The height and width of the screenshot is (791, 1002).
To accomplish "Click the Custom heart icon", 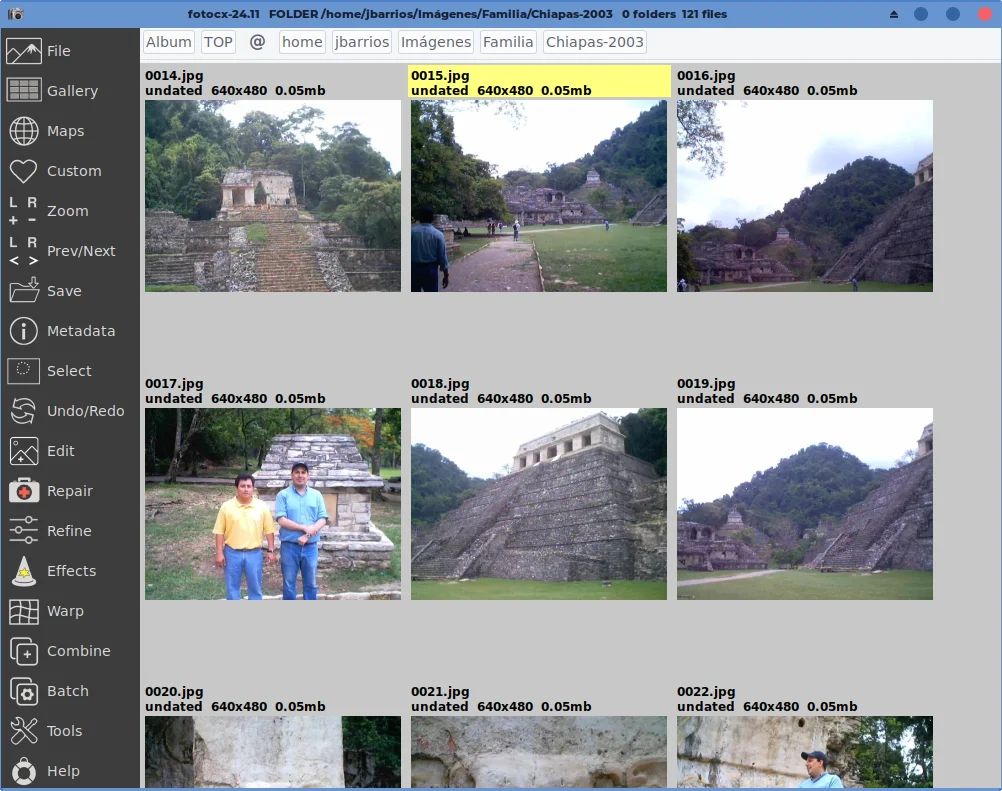I will 24,171.
